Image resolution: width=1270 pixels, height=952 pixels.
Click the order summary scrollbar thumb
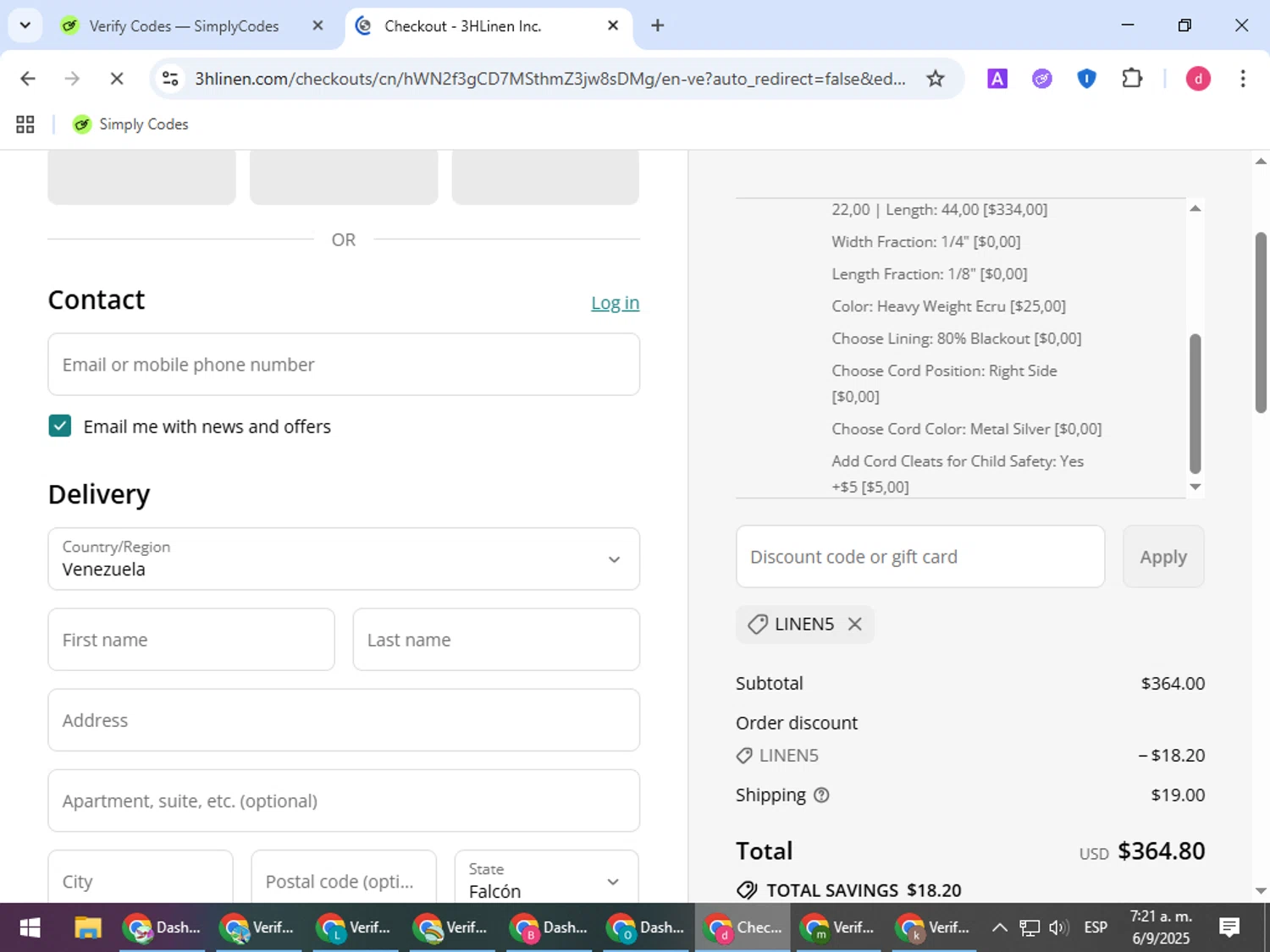[x=1195, y=404]
